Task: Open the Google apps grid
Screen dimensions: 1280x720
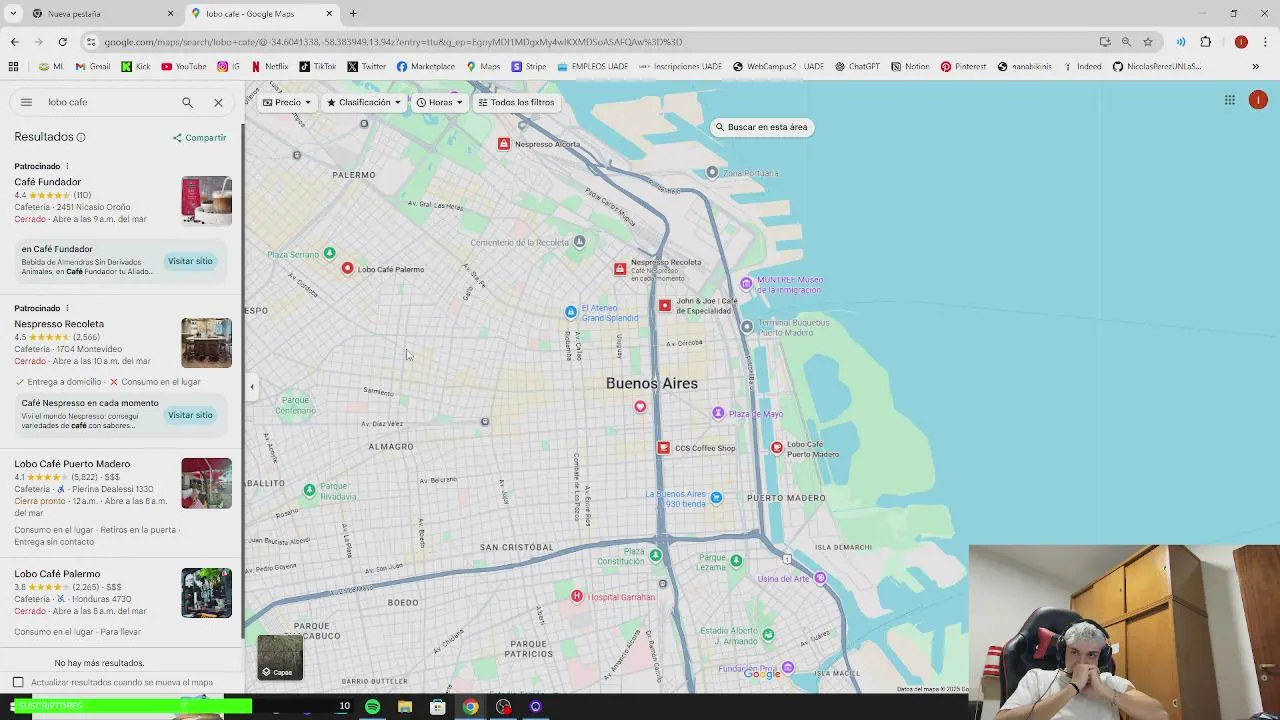Action: [x=1229, y=100]
